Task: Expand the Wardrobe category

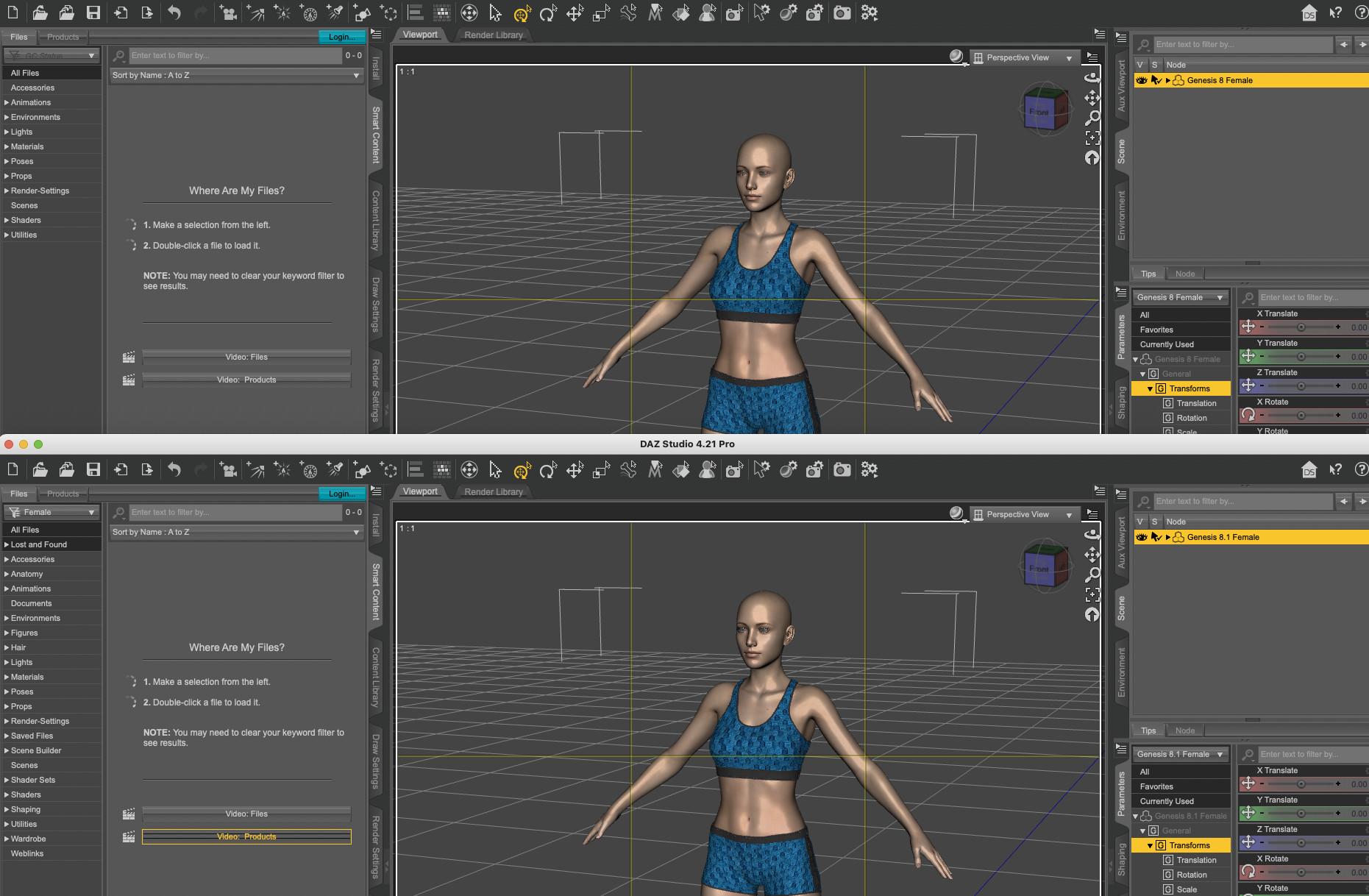Action: pyautogui.click(x=7, y=839)
